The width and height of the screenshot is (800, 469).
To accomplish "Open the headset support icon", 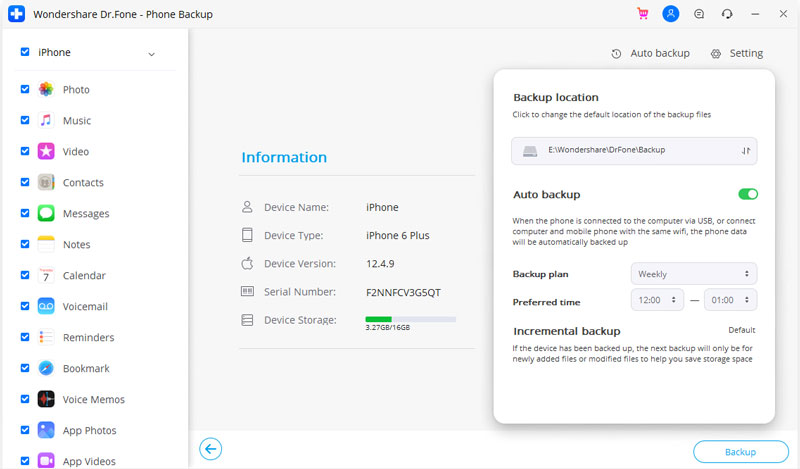I will (727, 14).
